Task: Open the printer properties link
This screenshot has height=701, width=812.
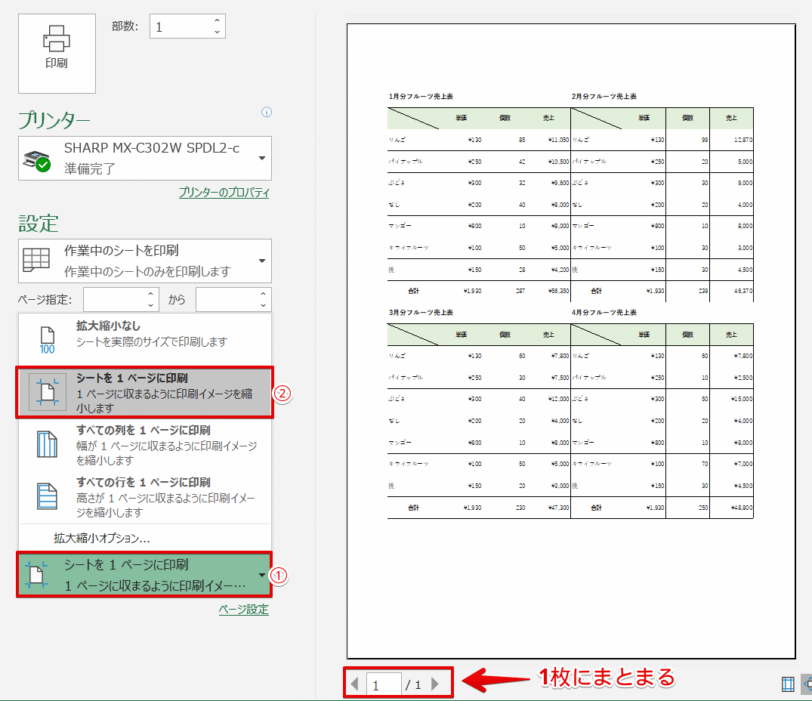Action: 223,192
